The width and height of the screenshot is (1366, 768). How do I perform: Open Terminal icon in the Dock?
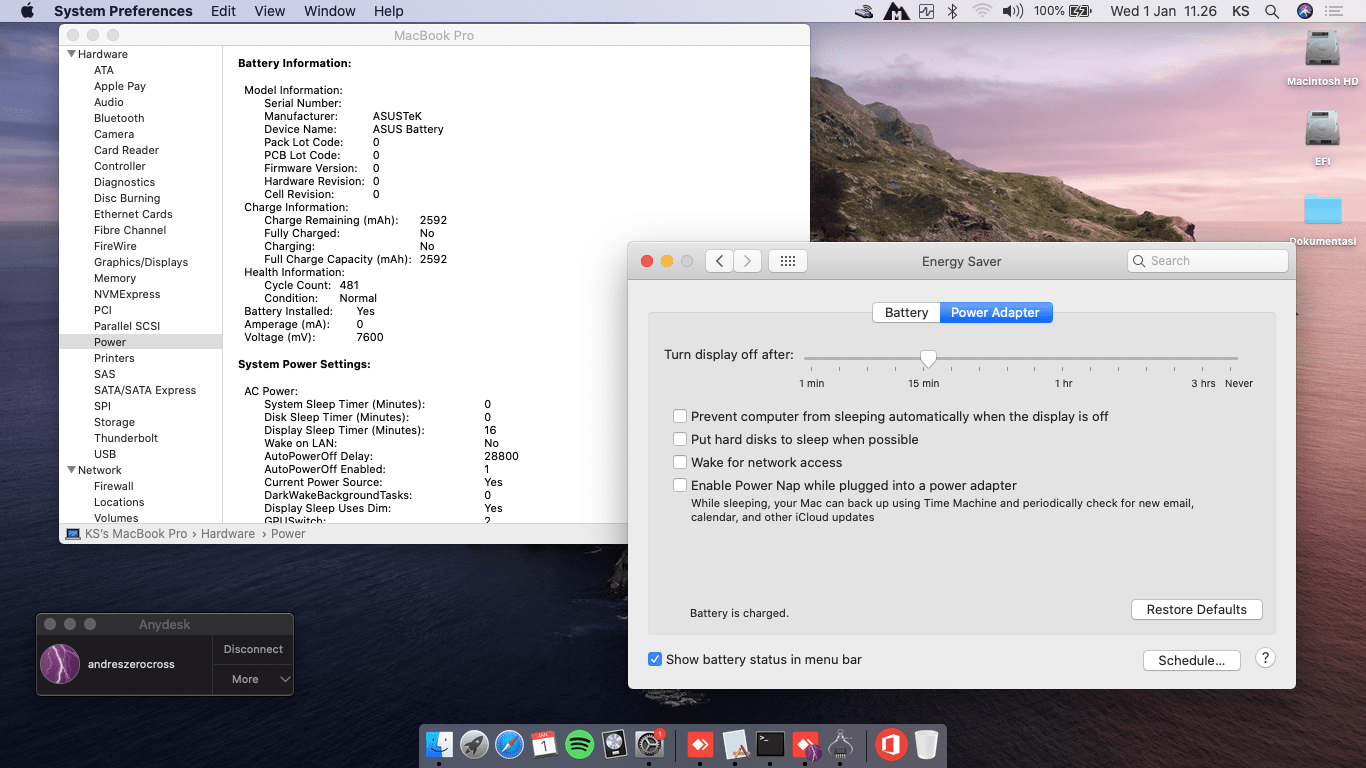pyautogui.click(x=770, y=744)
